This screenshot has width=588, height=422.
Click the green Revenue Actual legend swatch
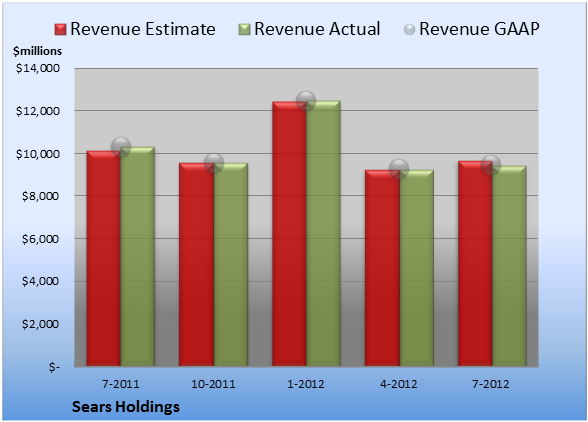click(244, 30)
